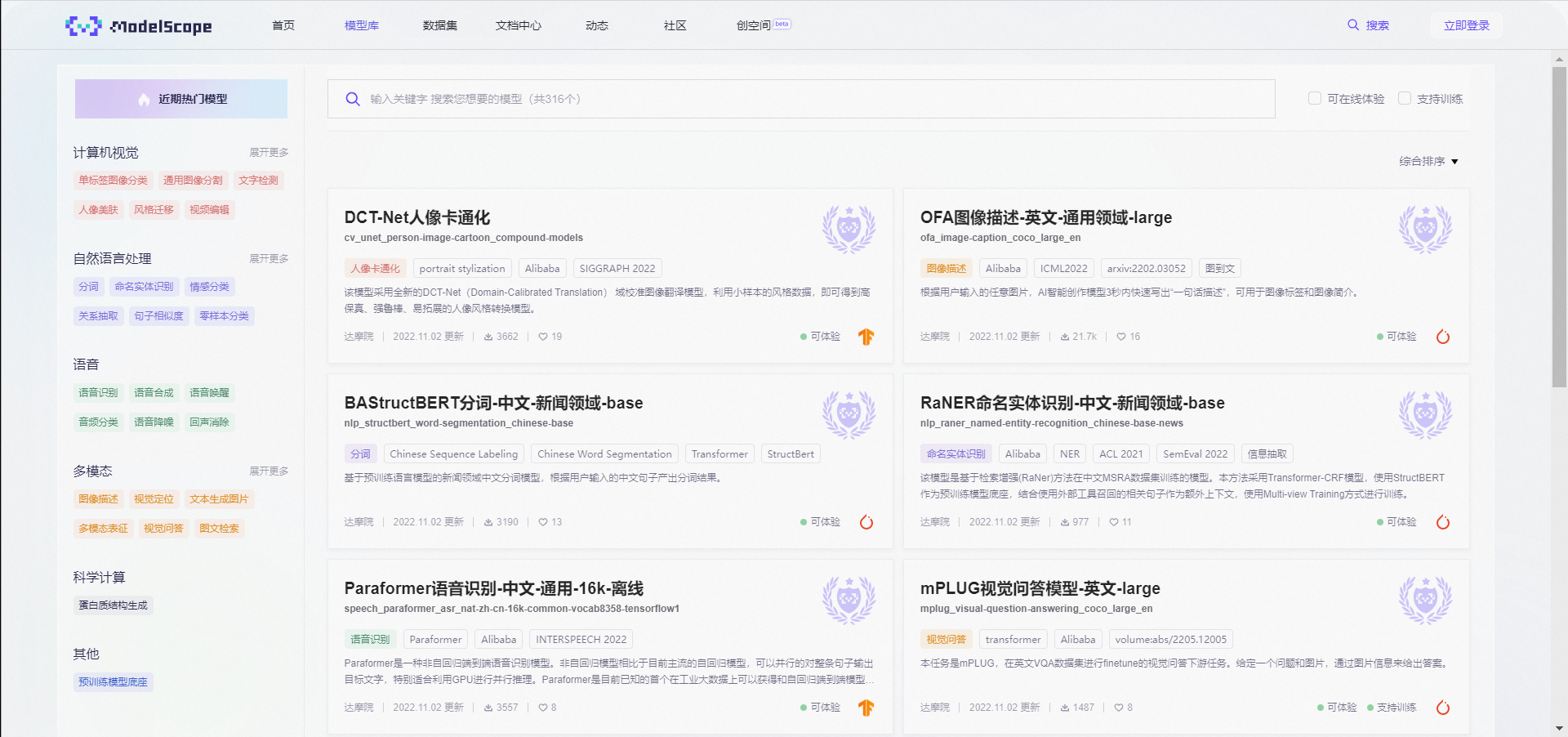Choose the 回声消除 tag
Screen dimensions: 1568x737
click(210, 422)
